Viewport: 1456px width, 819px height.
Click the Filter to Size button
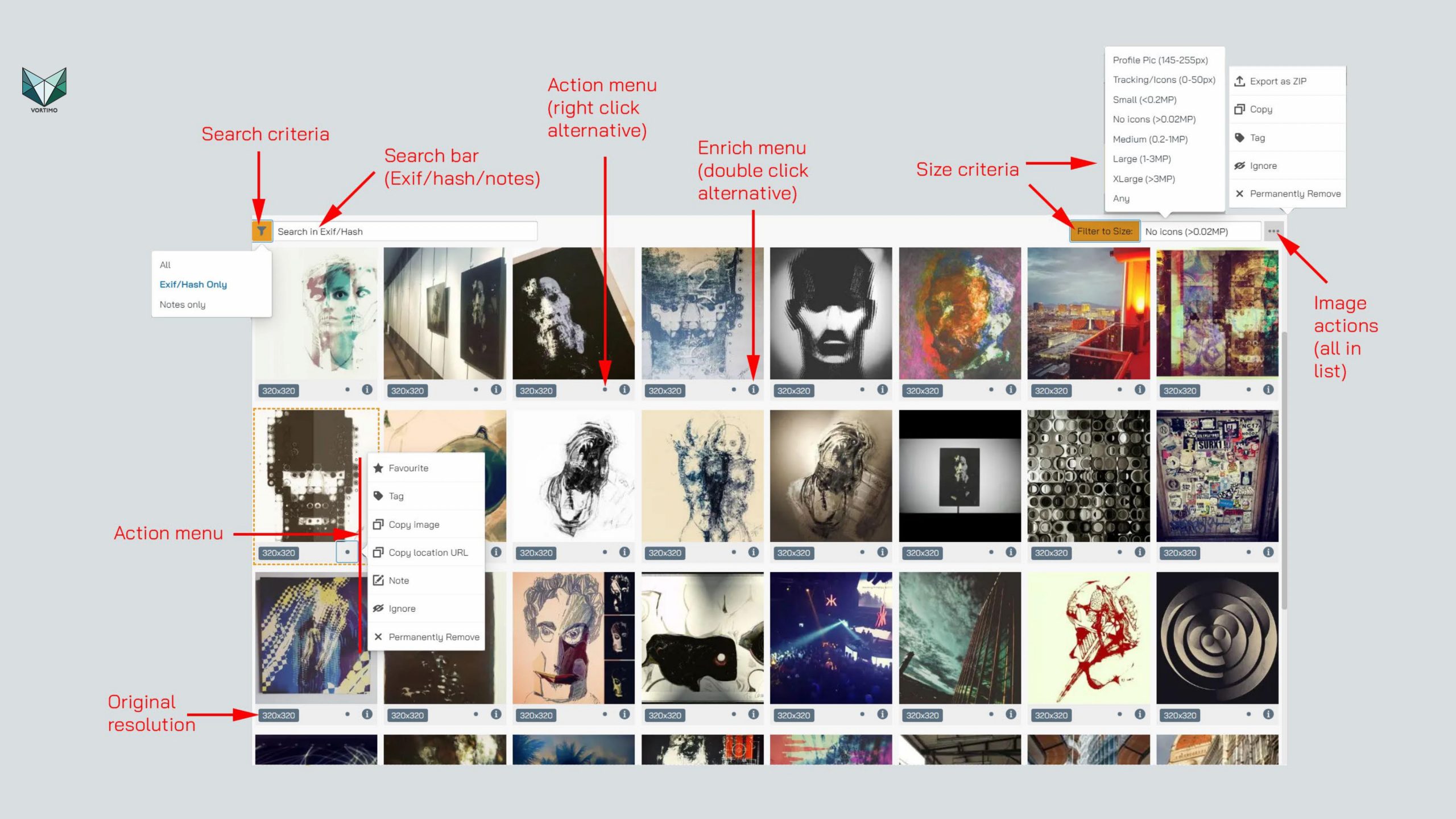coord(1105,231)
